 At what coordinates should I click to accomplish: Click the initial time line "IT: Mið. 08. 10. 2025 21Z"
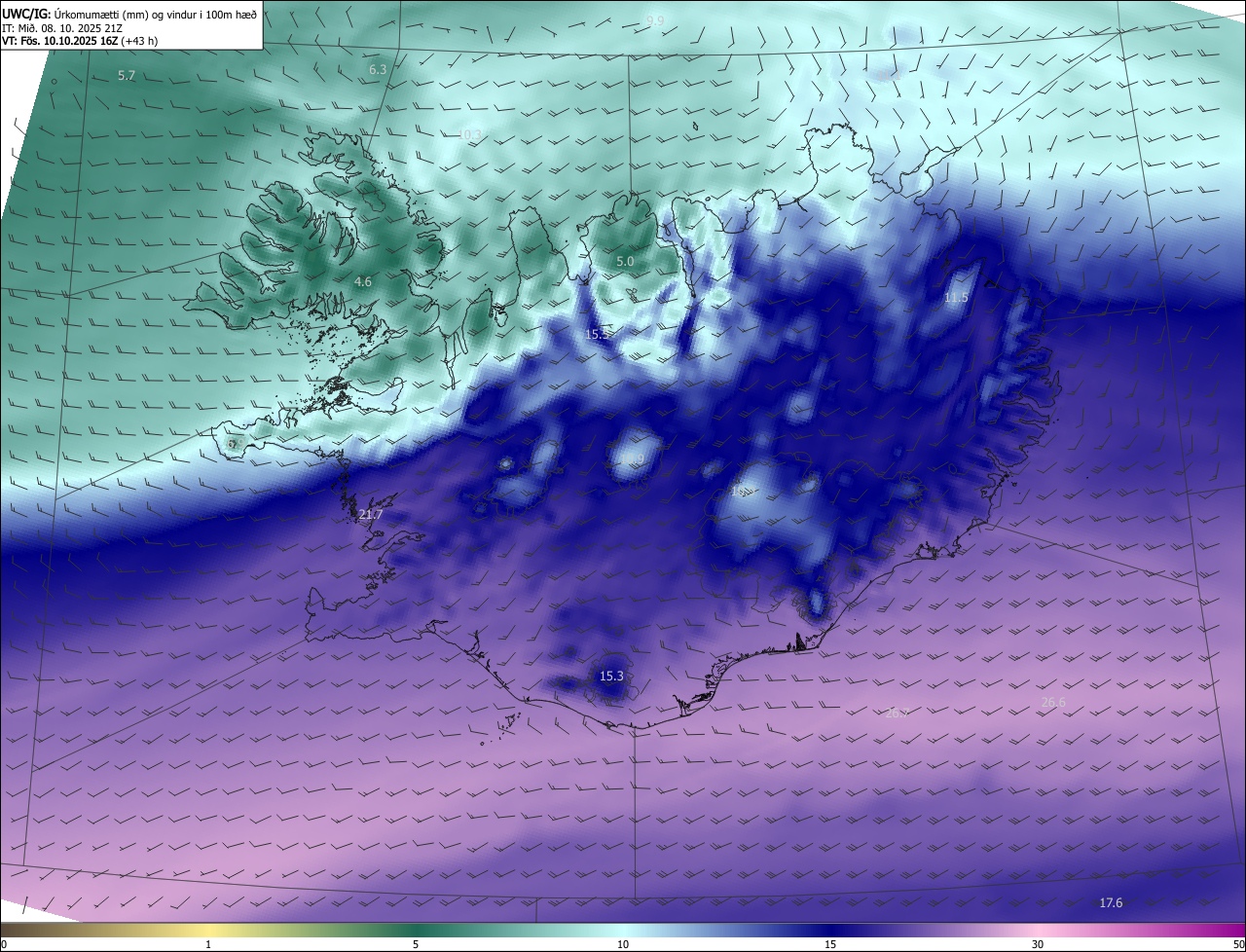point(61,28)
